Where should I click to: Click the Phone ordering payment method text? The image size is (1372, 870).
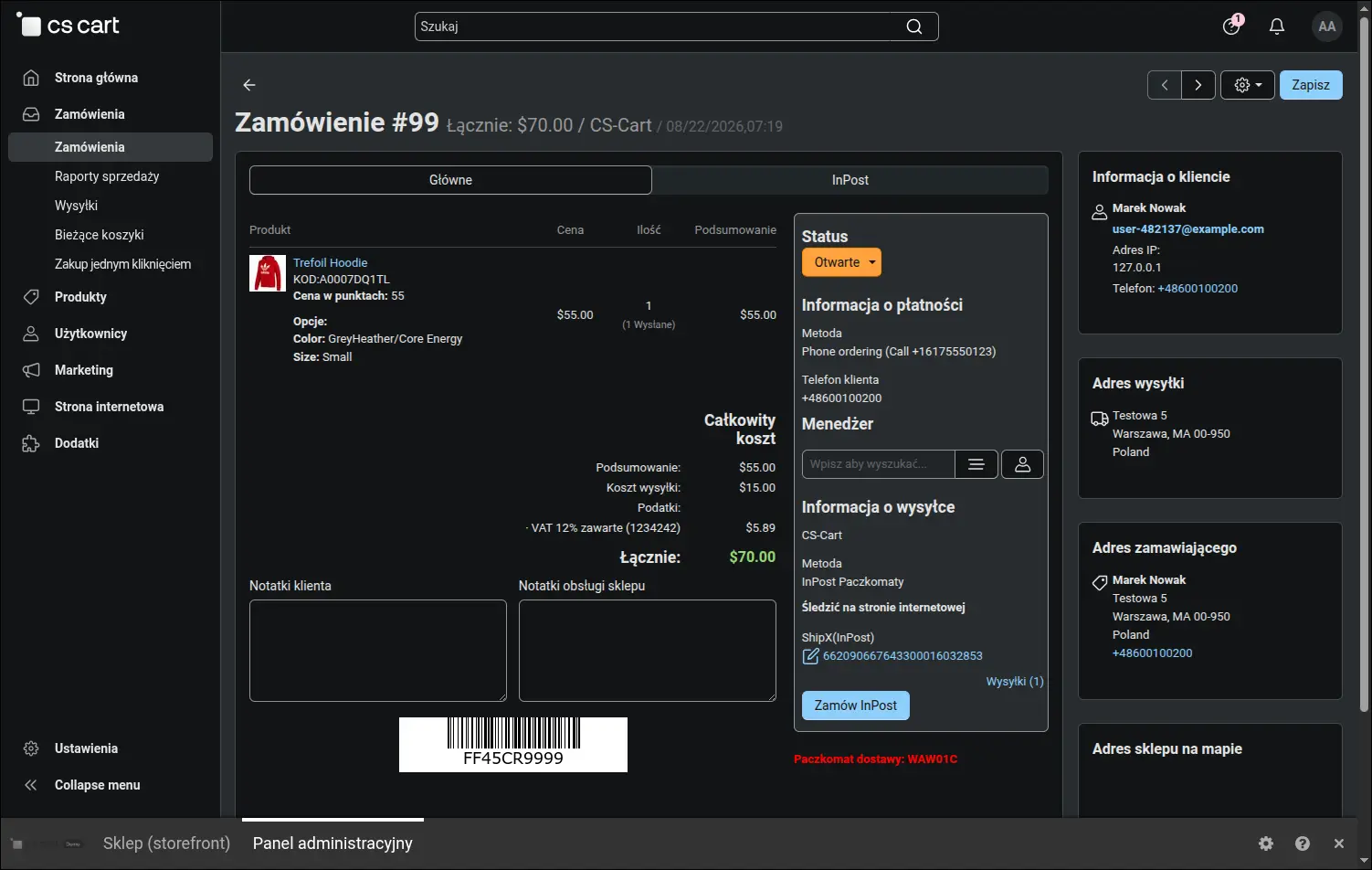tap(899, 352)
